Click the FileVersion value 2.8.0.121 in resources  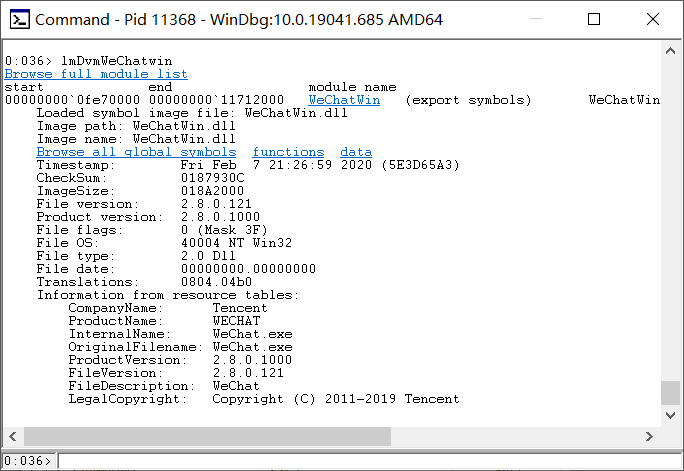pyautogui.click(x=248, y=373)
